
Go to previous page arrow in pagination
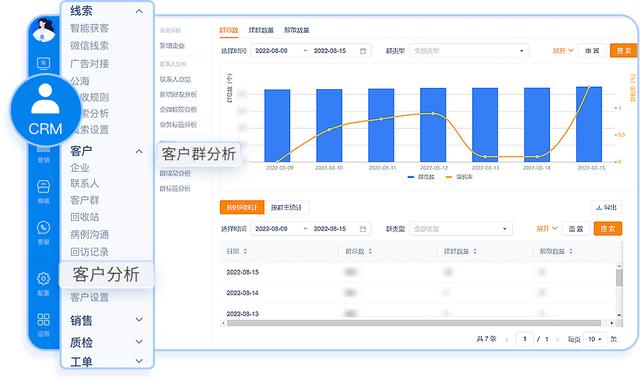pyautogui.click(x=507, y=339)
